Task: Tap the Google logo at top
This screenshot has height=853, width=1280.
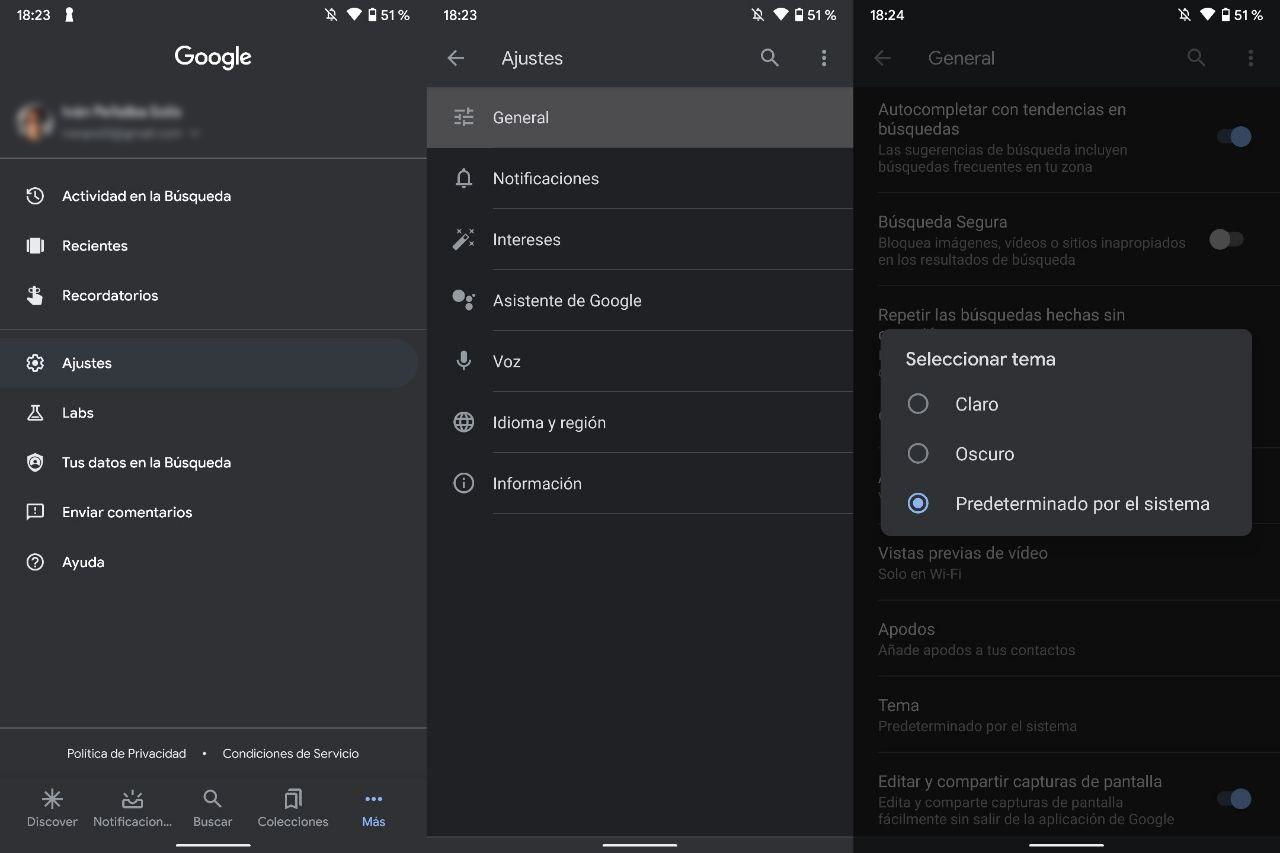Action: coord(213,58)
